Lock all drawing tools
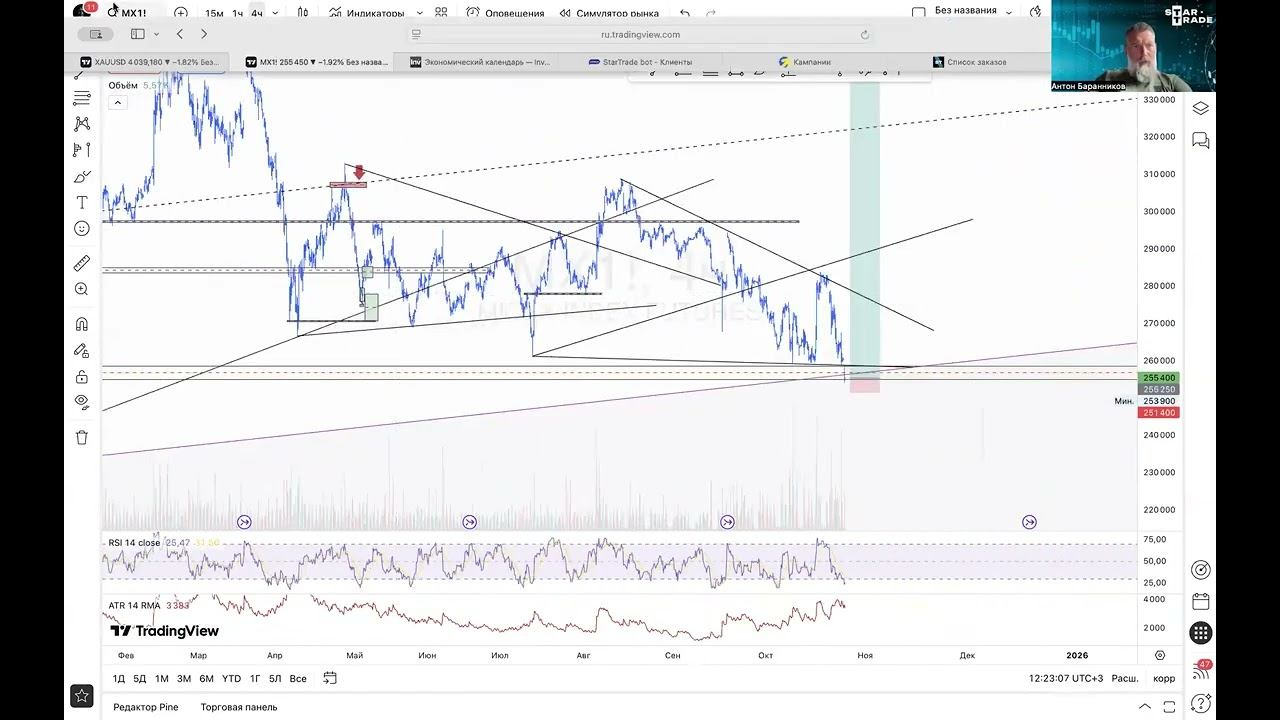1280x720 pixels. [x=82, y=376]
